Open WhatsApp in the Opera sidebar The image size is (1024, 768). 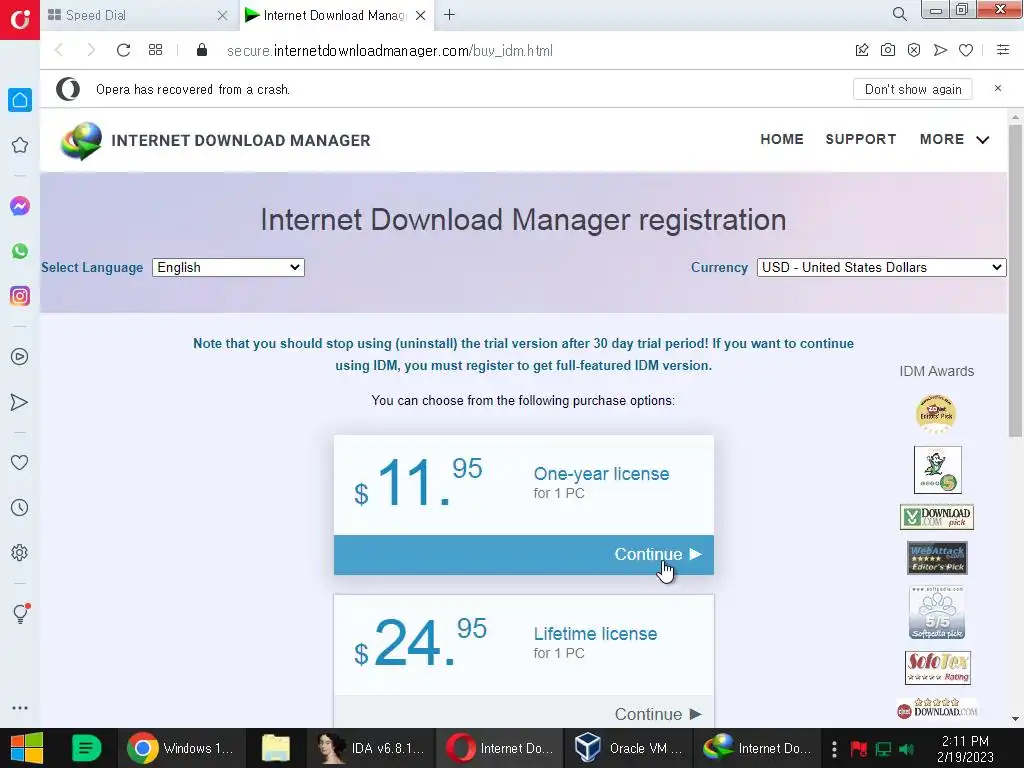coord(20,251)
